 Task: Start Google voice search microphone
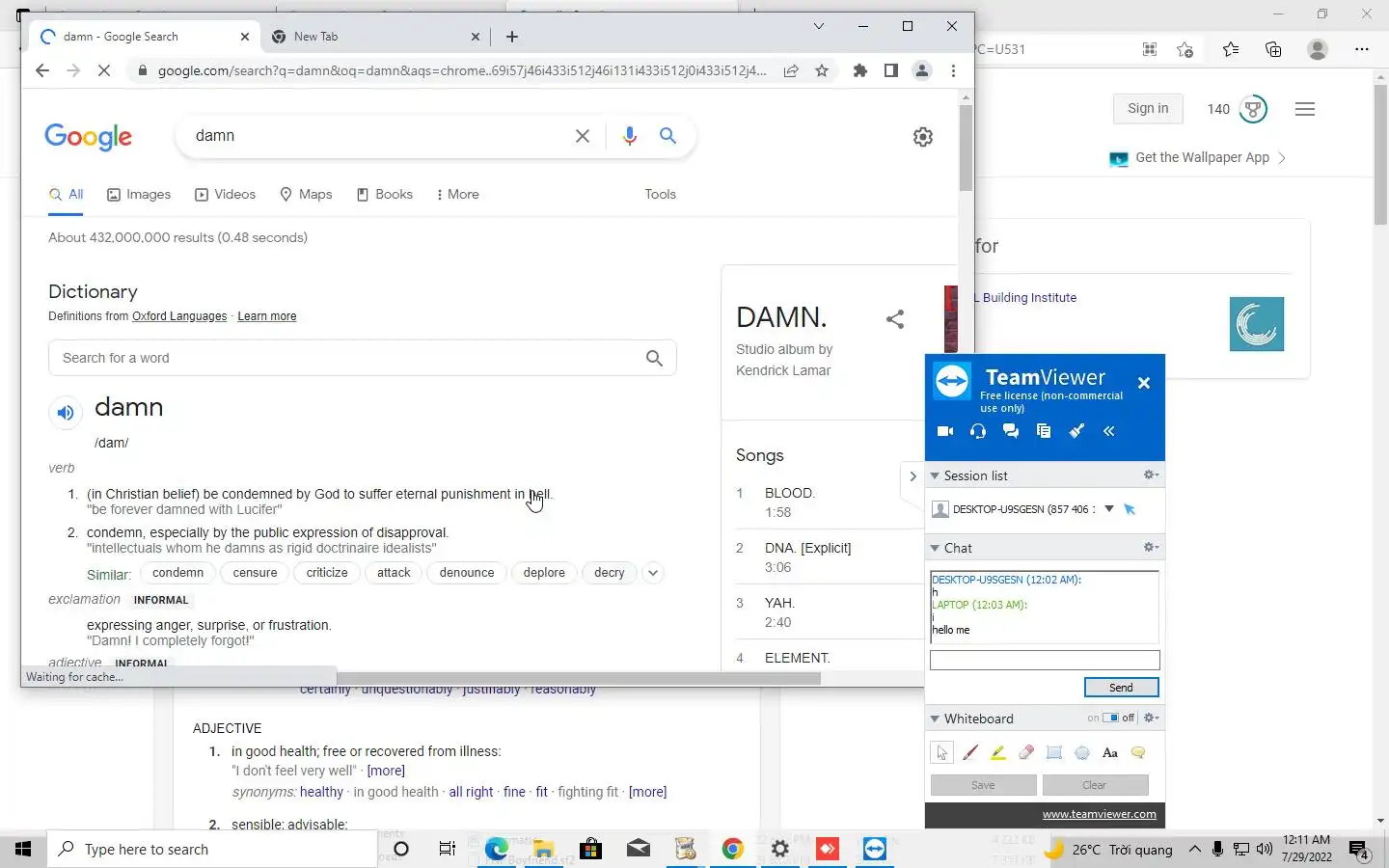coord(630,136)
